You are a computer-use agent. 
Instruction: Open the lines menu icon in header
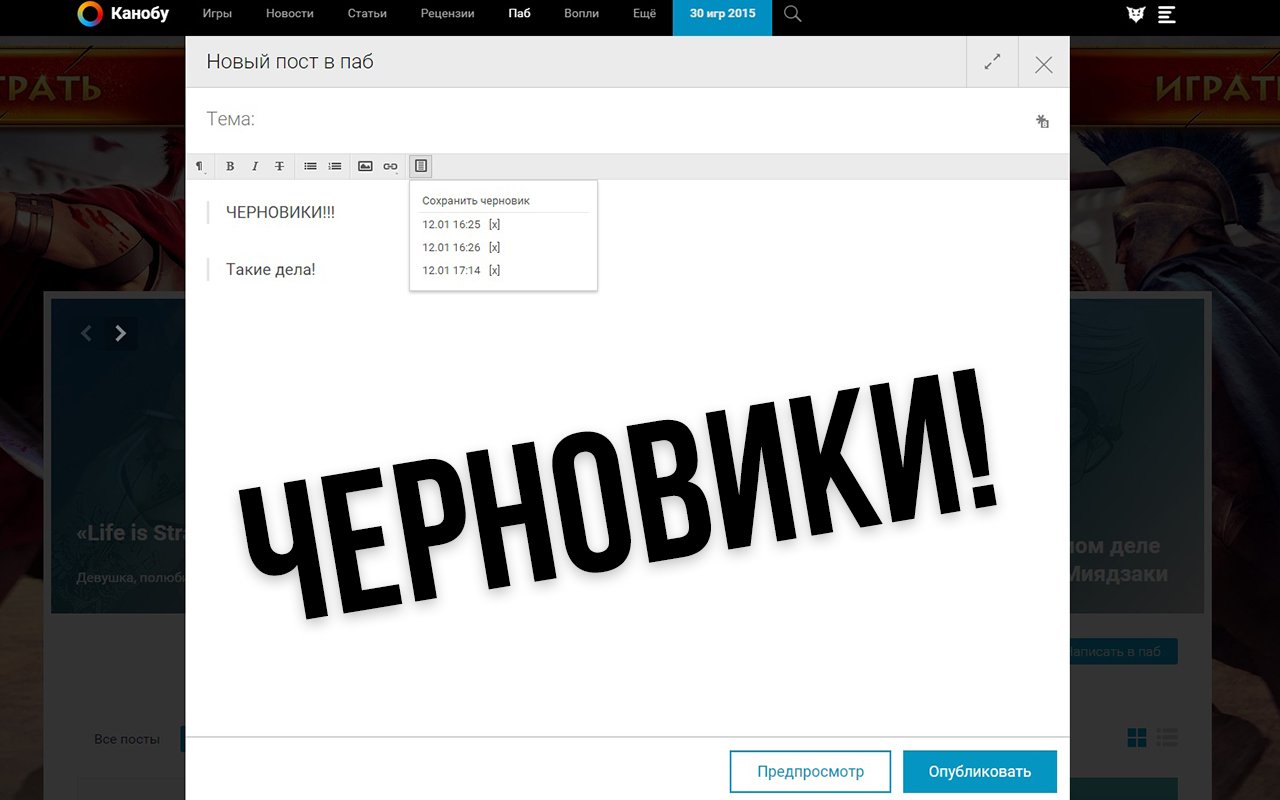1166,14
